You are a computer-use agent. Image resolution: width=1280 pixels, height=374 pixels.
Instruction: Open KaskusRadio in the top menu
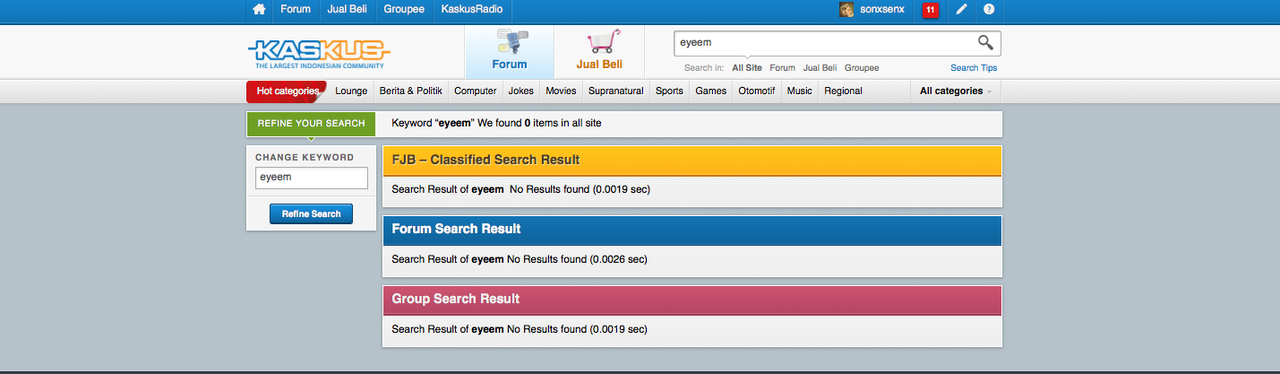pyautogui.click(x=472, y=9)
